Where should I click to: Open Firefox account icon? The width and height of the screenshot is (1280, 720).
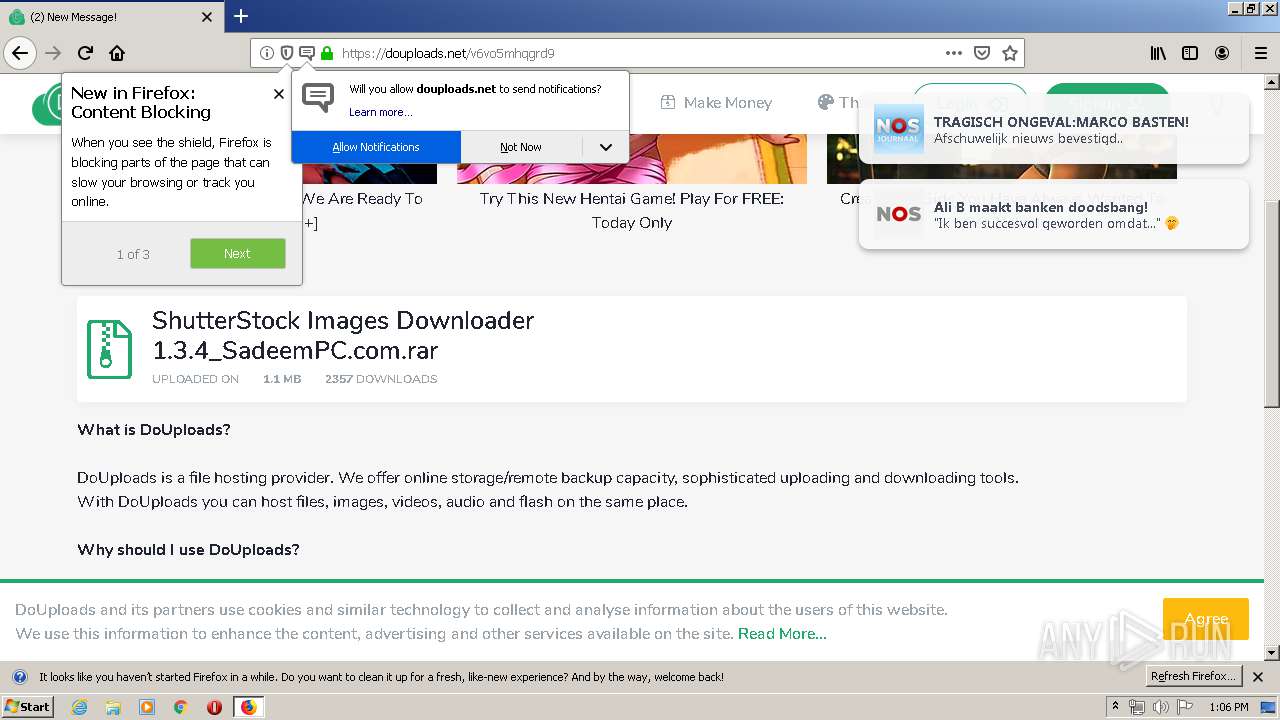(x=1222, y=53)
